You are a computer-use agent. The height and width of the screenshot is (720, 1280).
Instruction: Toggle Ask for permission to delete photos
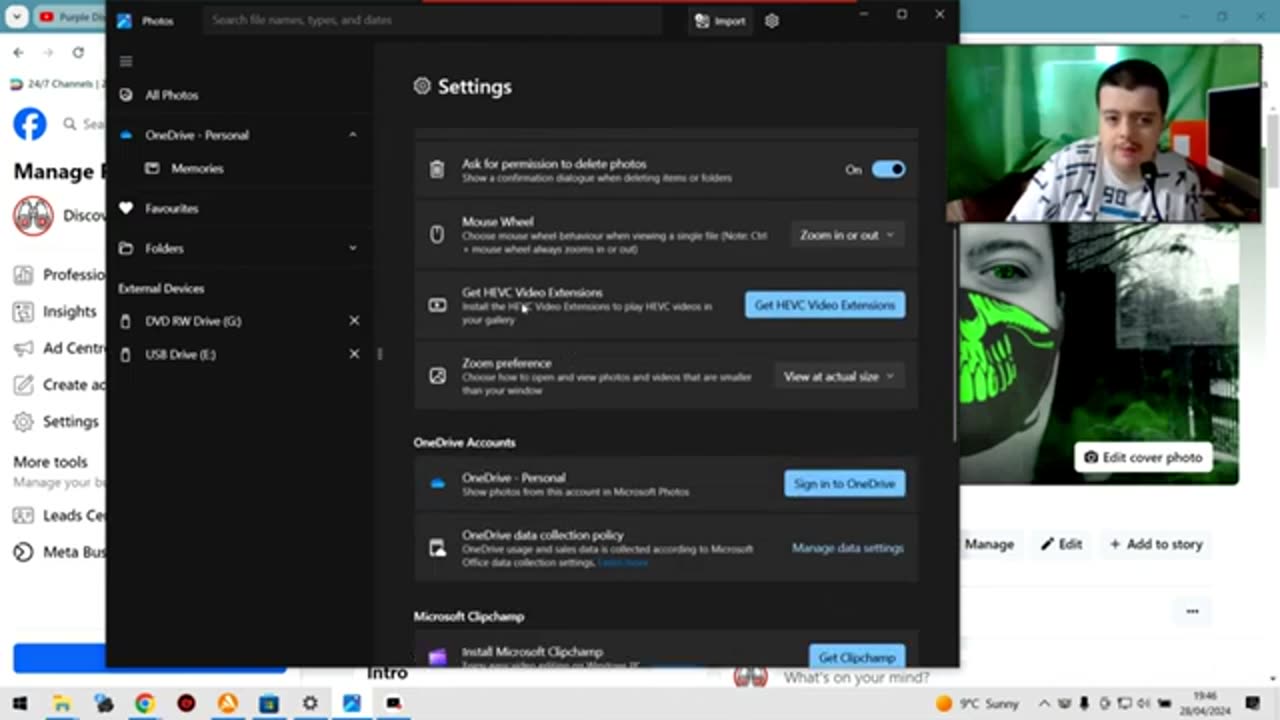(888, 170)
